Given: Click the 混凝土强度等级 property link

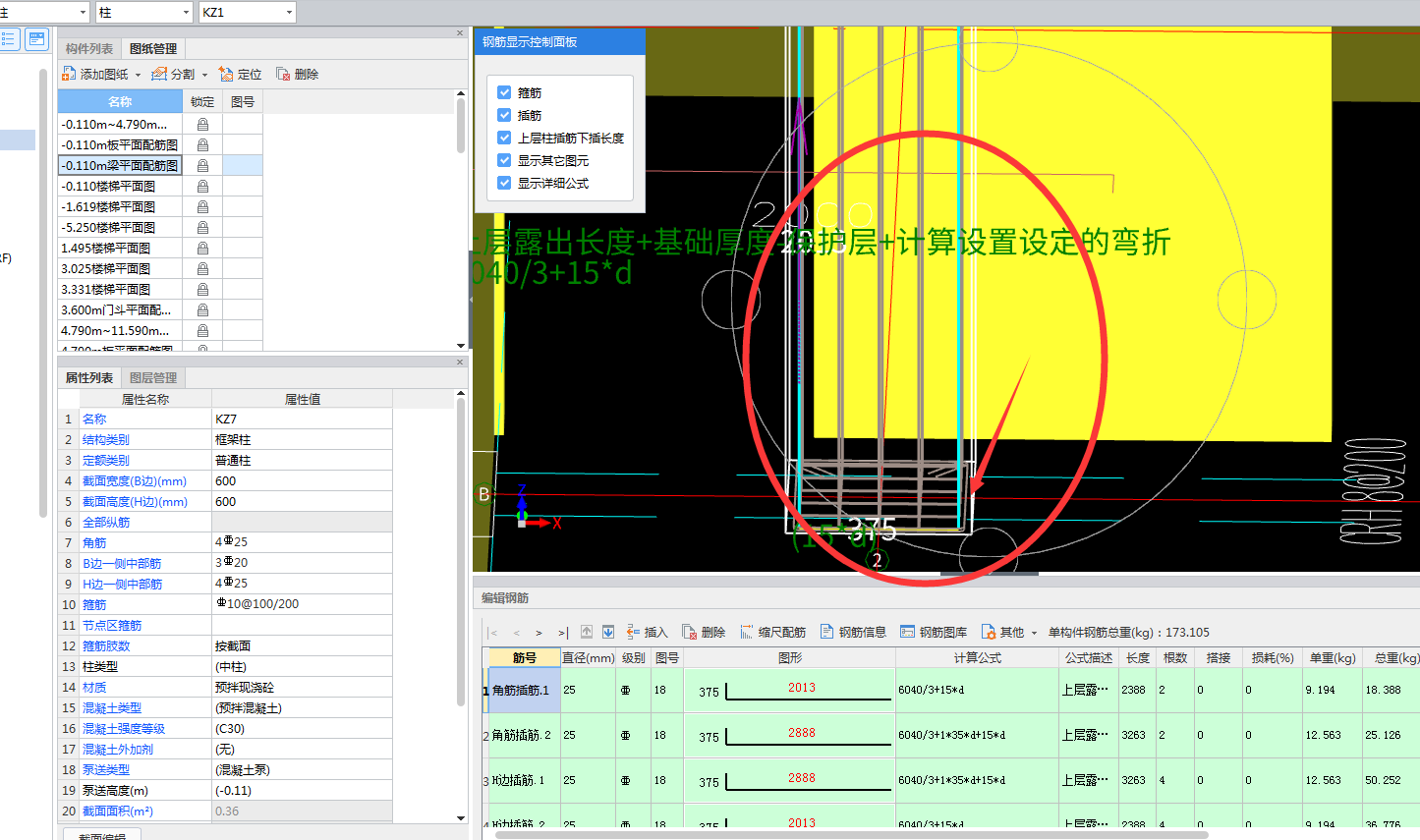Looking at the screenshot, I should (124, 729).
